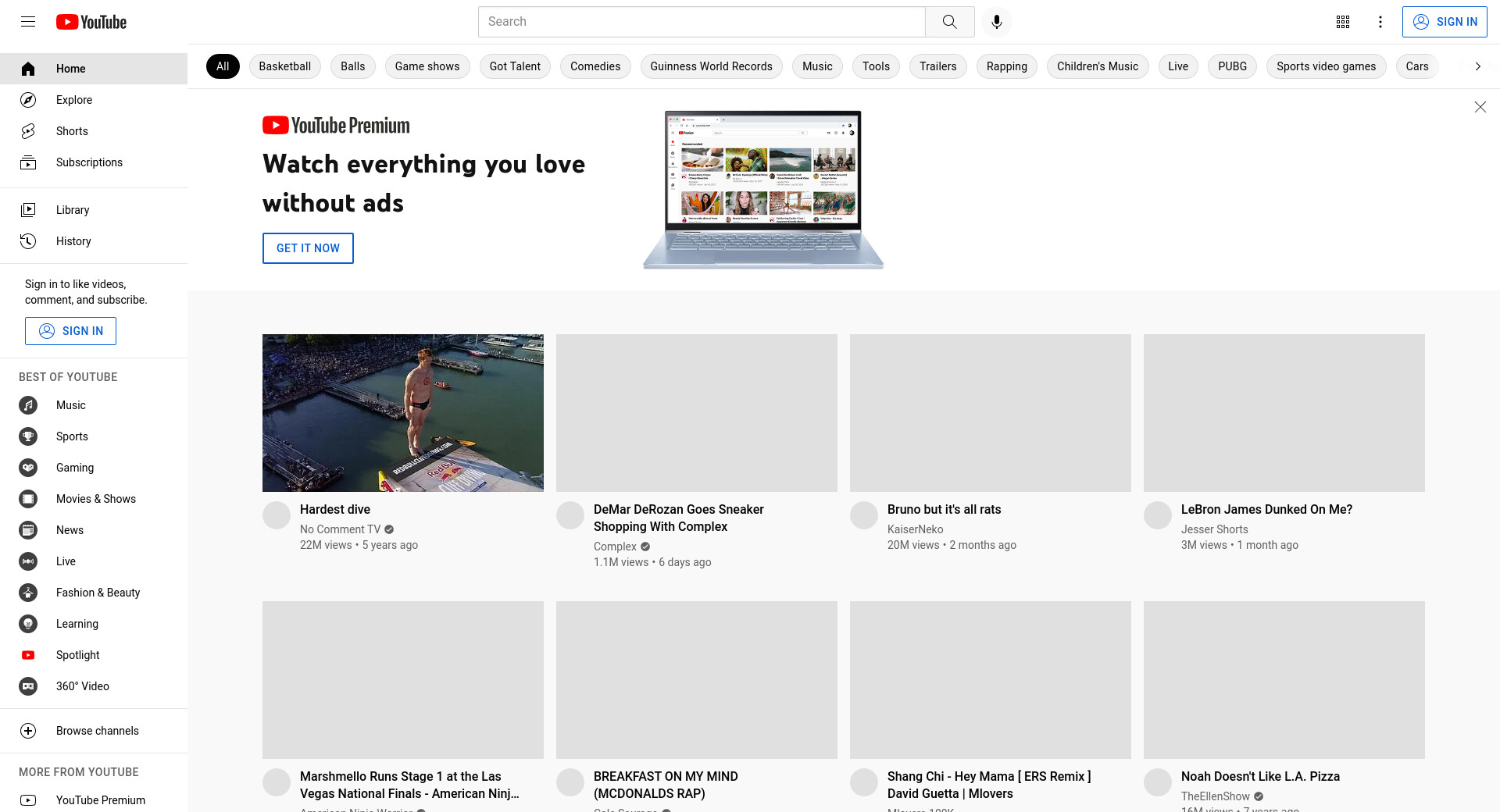Open Music under Best of YouTube
1500x812 pixels.
(x=94, y=405)
